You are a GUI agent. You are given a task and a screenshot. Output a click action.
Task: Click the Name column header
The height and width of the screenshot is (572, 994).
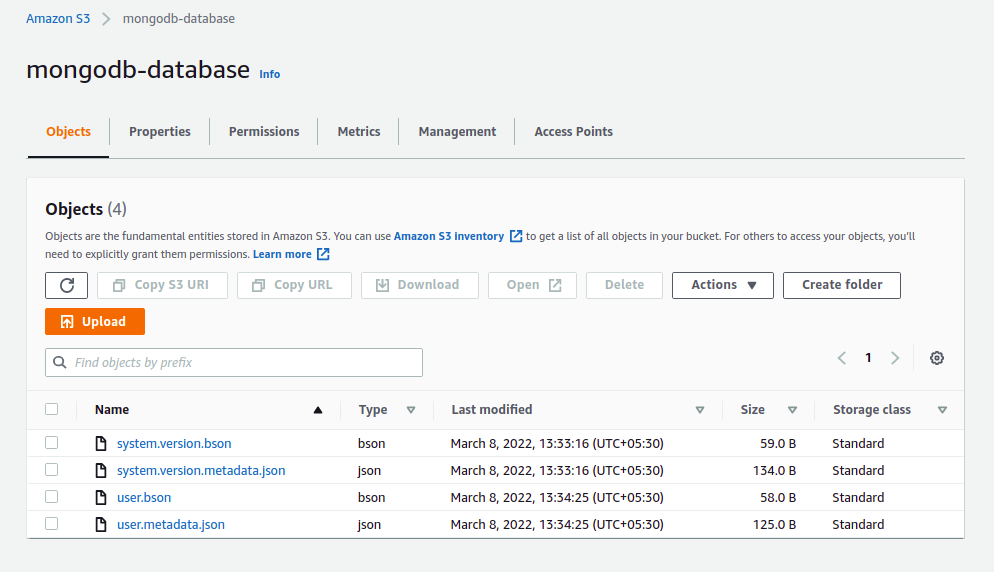tap(112, 410)
